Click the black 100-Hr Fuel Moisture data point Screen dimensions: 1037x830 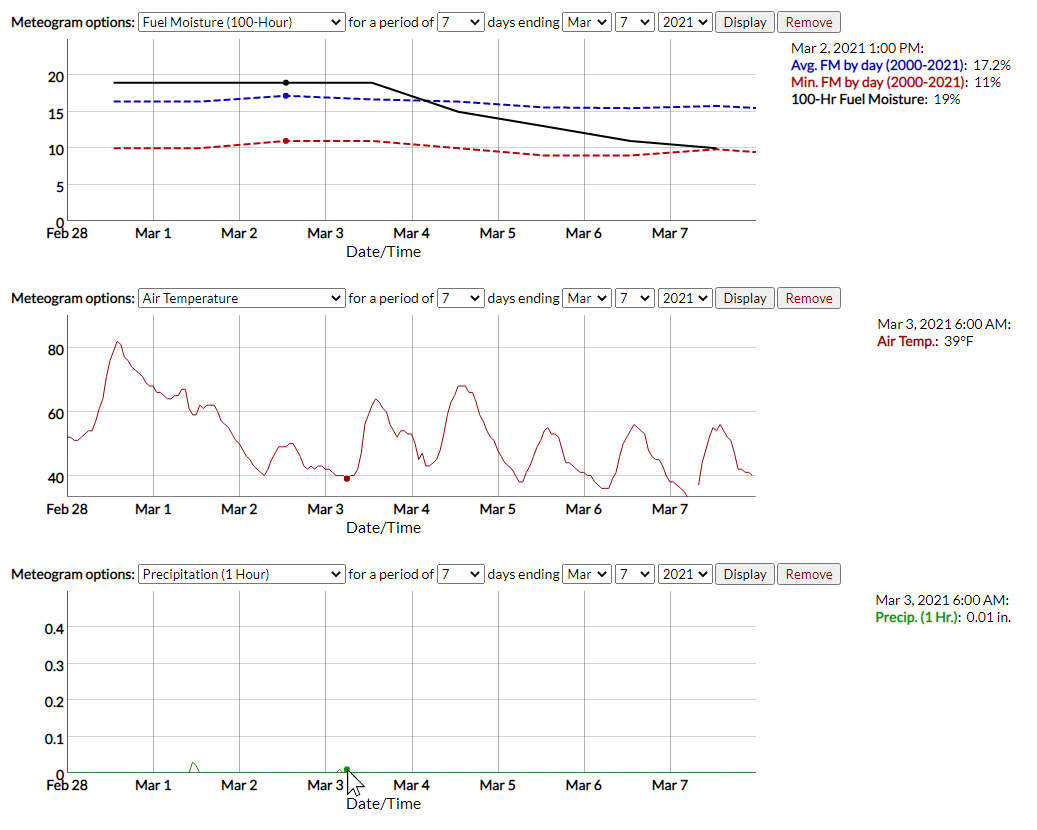[285, 81]
